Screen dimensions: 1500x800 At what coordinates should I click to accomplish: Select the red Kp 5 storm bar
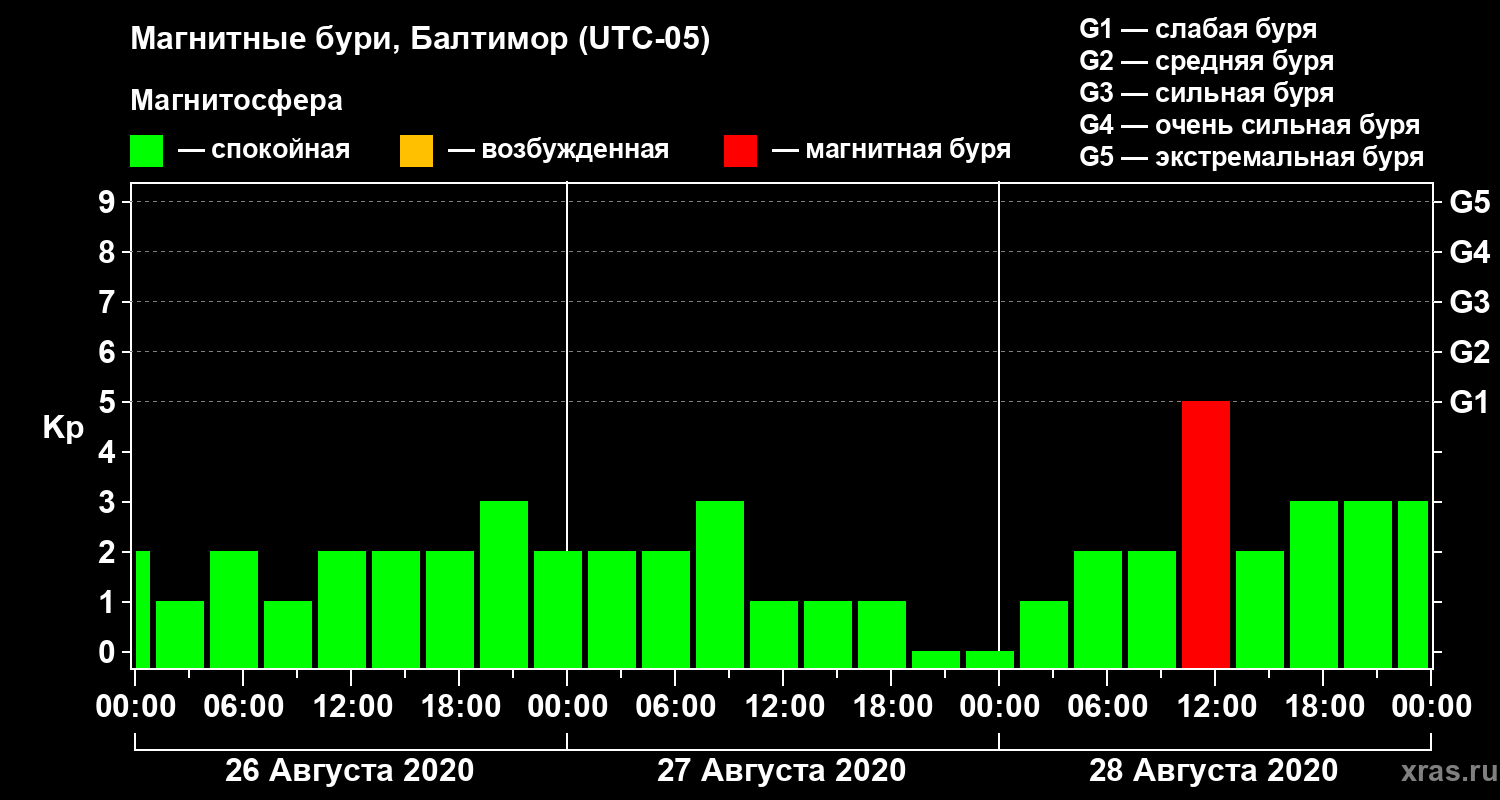pos(1206,535)
